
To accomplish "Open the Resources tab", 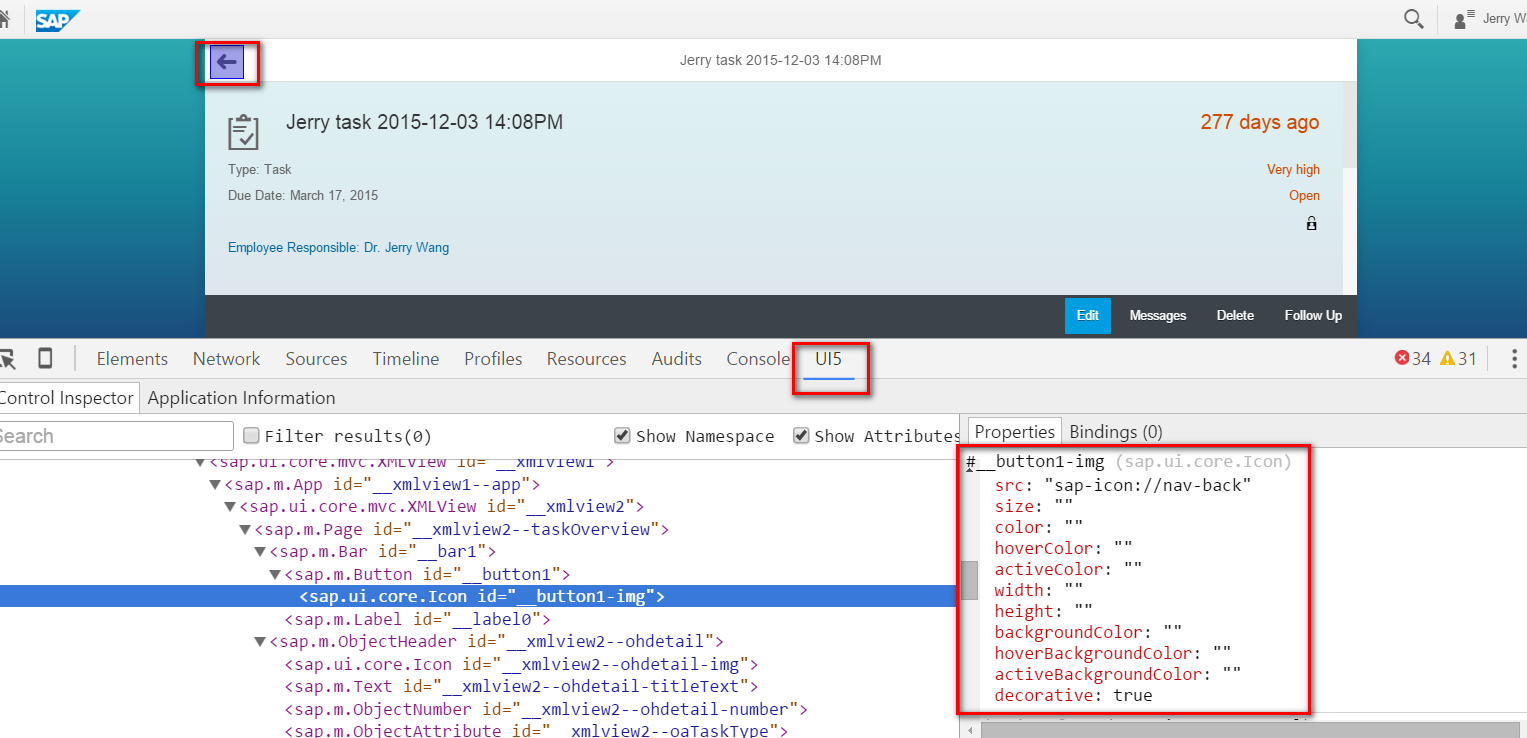I will pyautogui.click(x=586, y=358).
